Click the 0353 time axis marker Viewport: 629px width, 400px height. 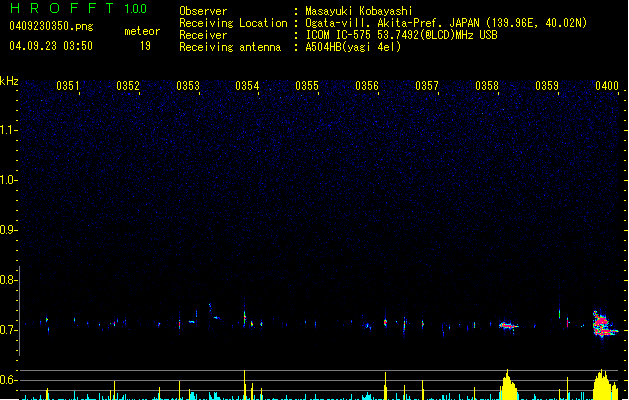(188, 85)
